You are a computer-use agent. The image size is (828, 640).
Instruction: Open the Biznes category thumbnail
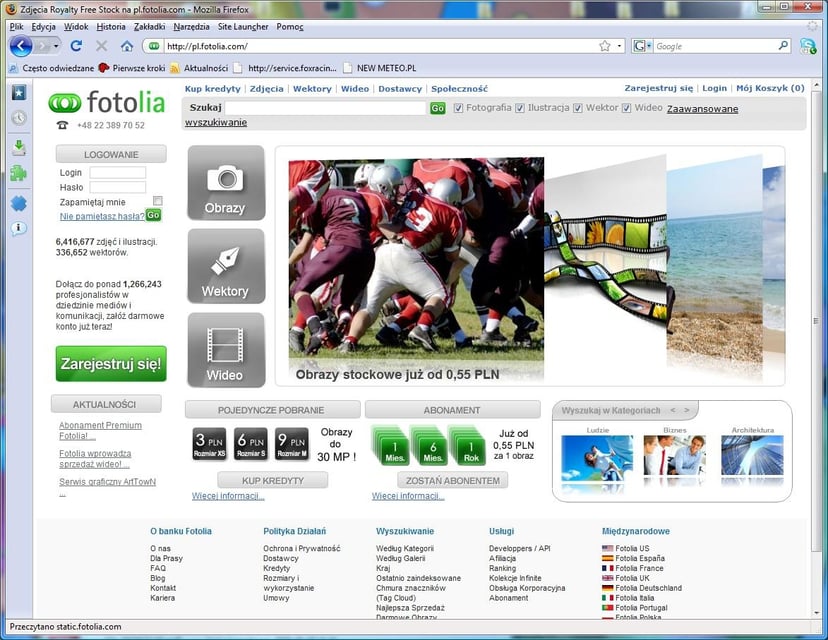(x=675, y=455)
